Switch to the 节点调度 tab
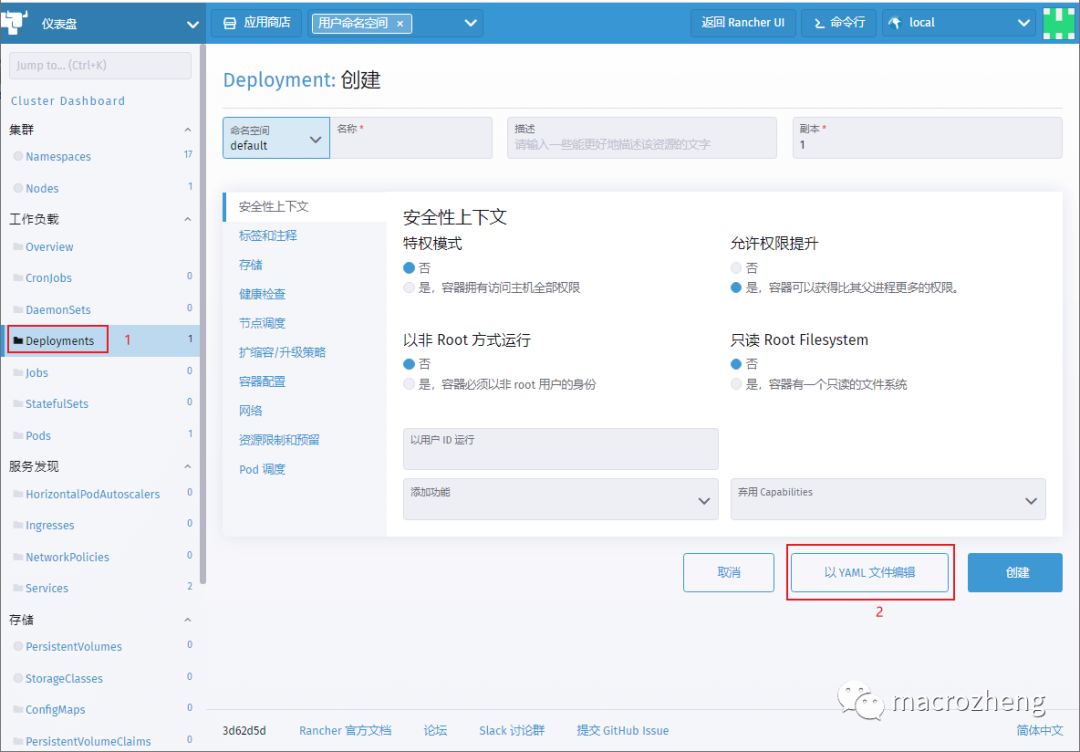This screenshot has width=1080, height=752. [262, 323]
